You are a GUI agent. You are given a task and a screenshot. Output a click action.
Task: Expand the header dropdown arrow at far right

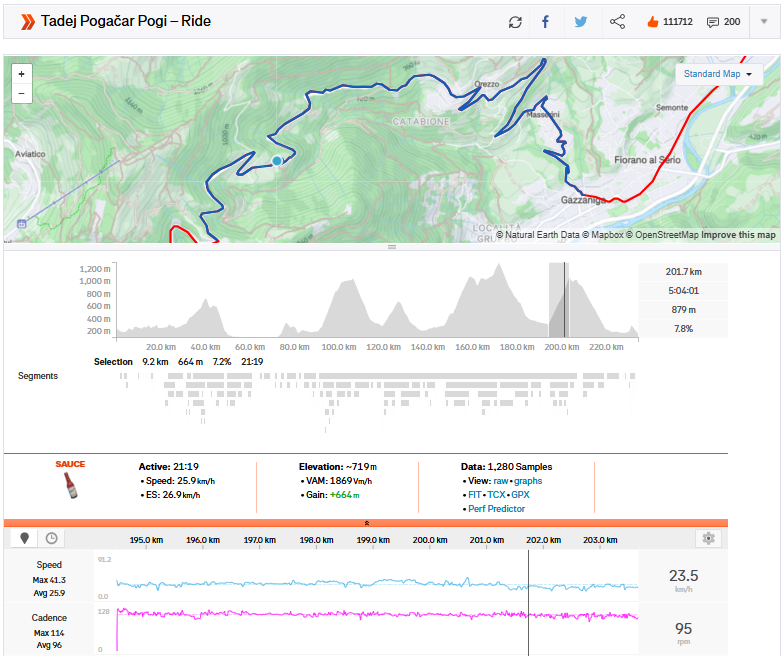pos(763,22)
